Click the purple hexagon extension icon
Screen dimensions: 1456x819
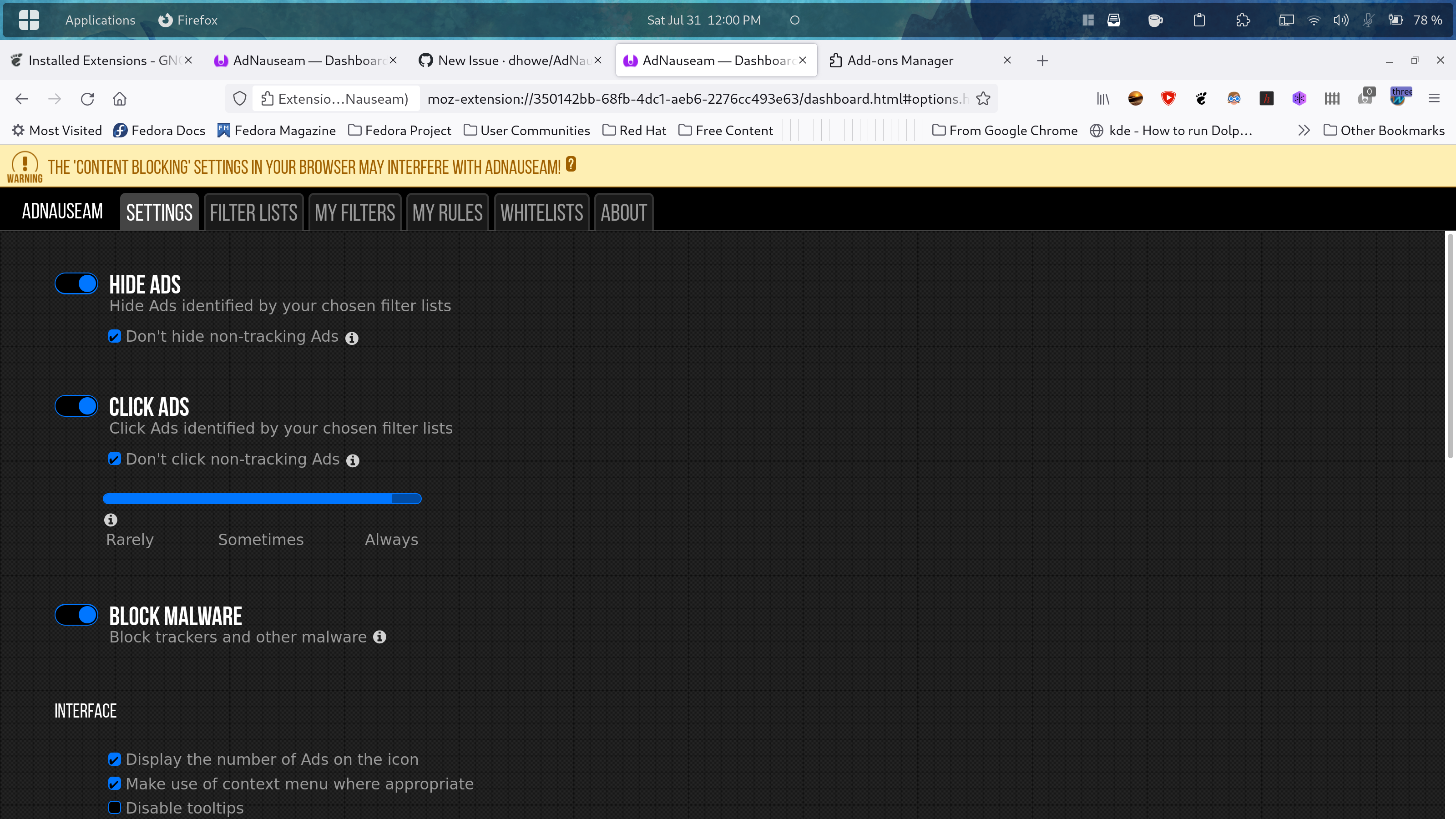click(1299, 98)
